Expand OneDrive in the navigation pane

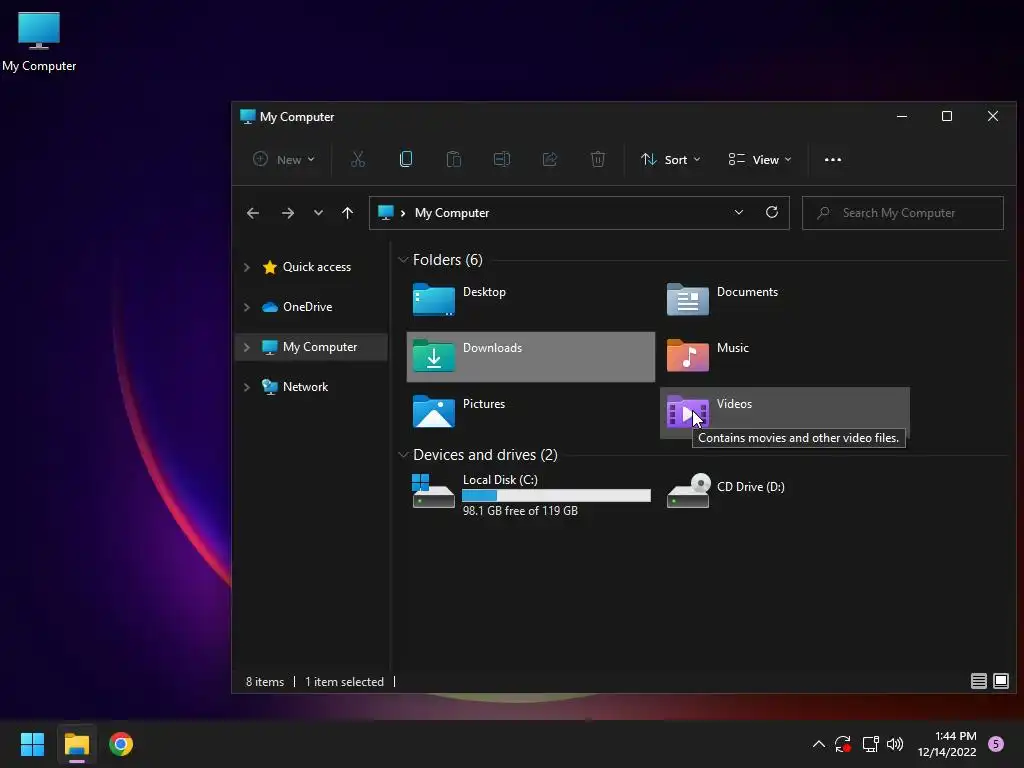(247, 307)
